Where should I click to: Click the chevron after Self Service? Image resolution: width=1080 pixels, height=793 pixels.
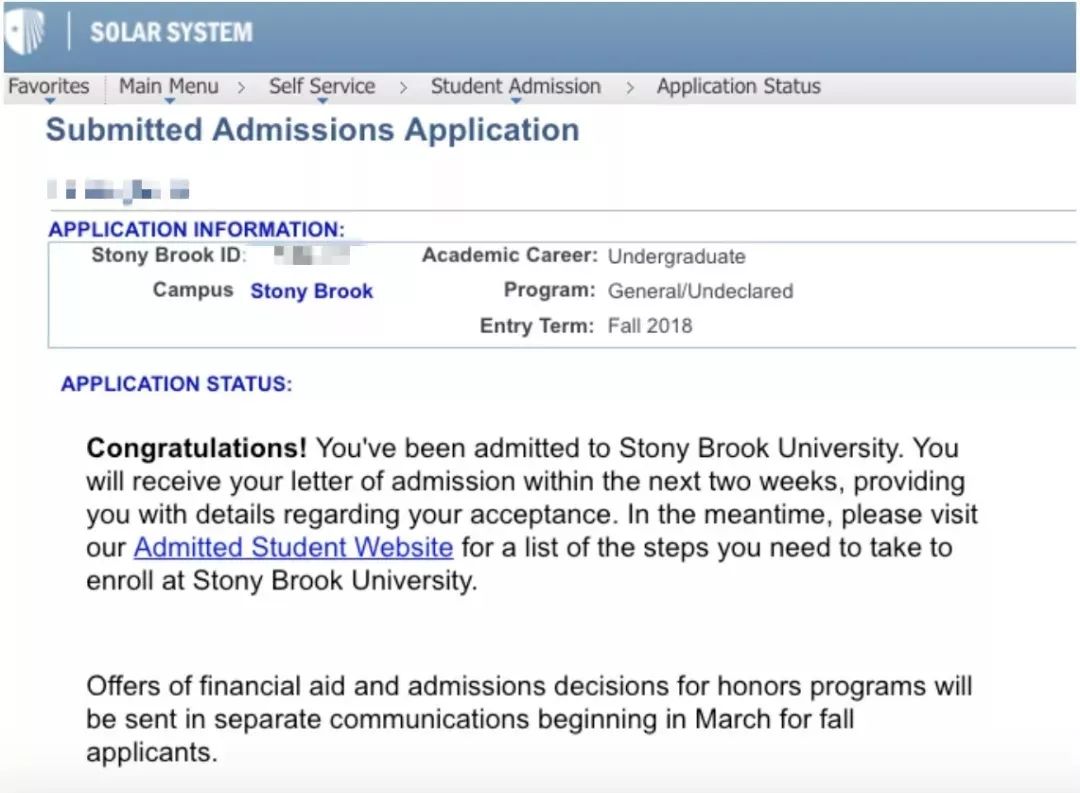[x=403, y=88]
